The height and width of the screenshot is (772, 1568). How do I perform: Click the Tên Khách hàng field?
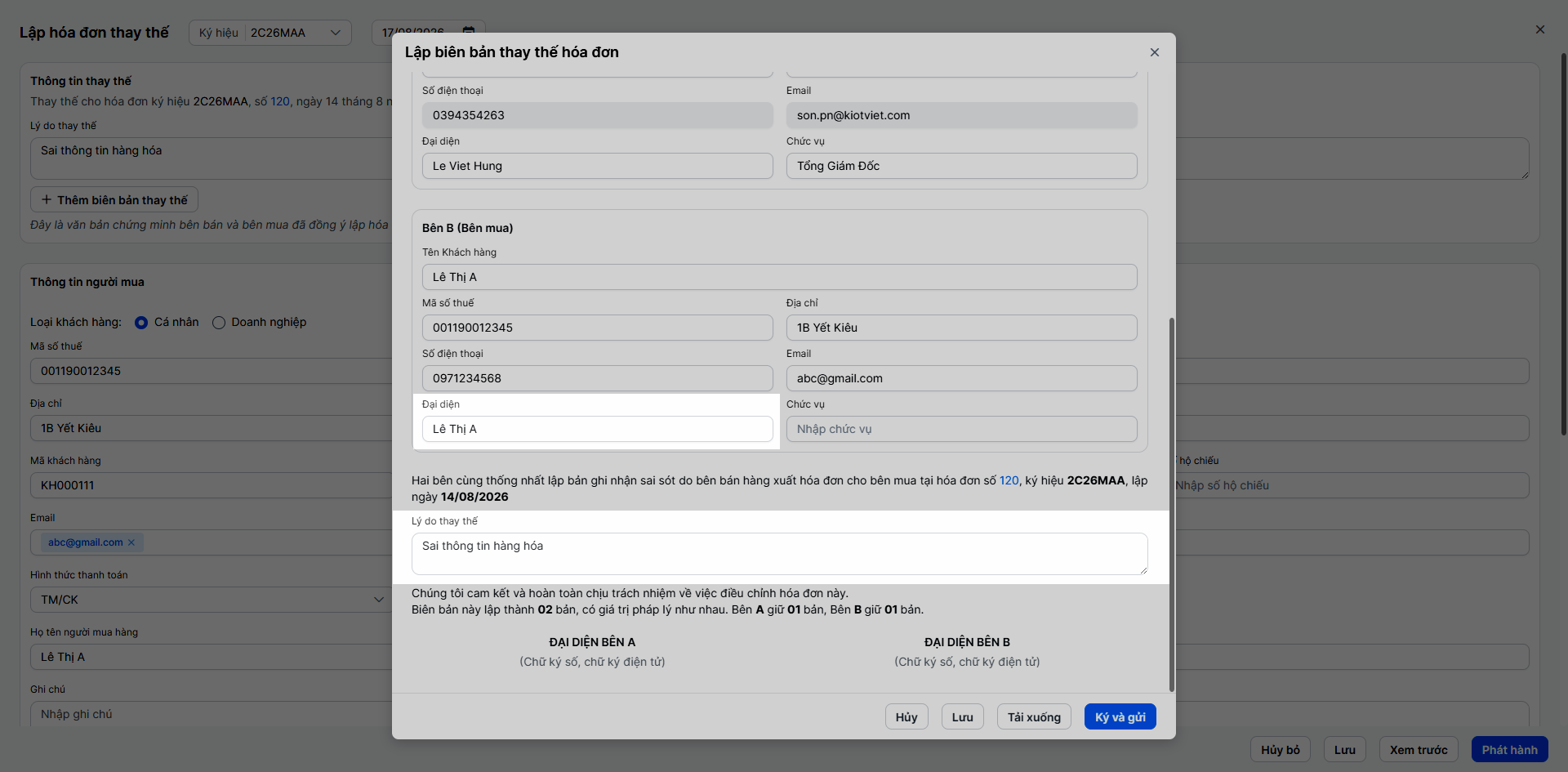780,277
